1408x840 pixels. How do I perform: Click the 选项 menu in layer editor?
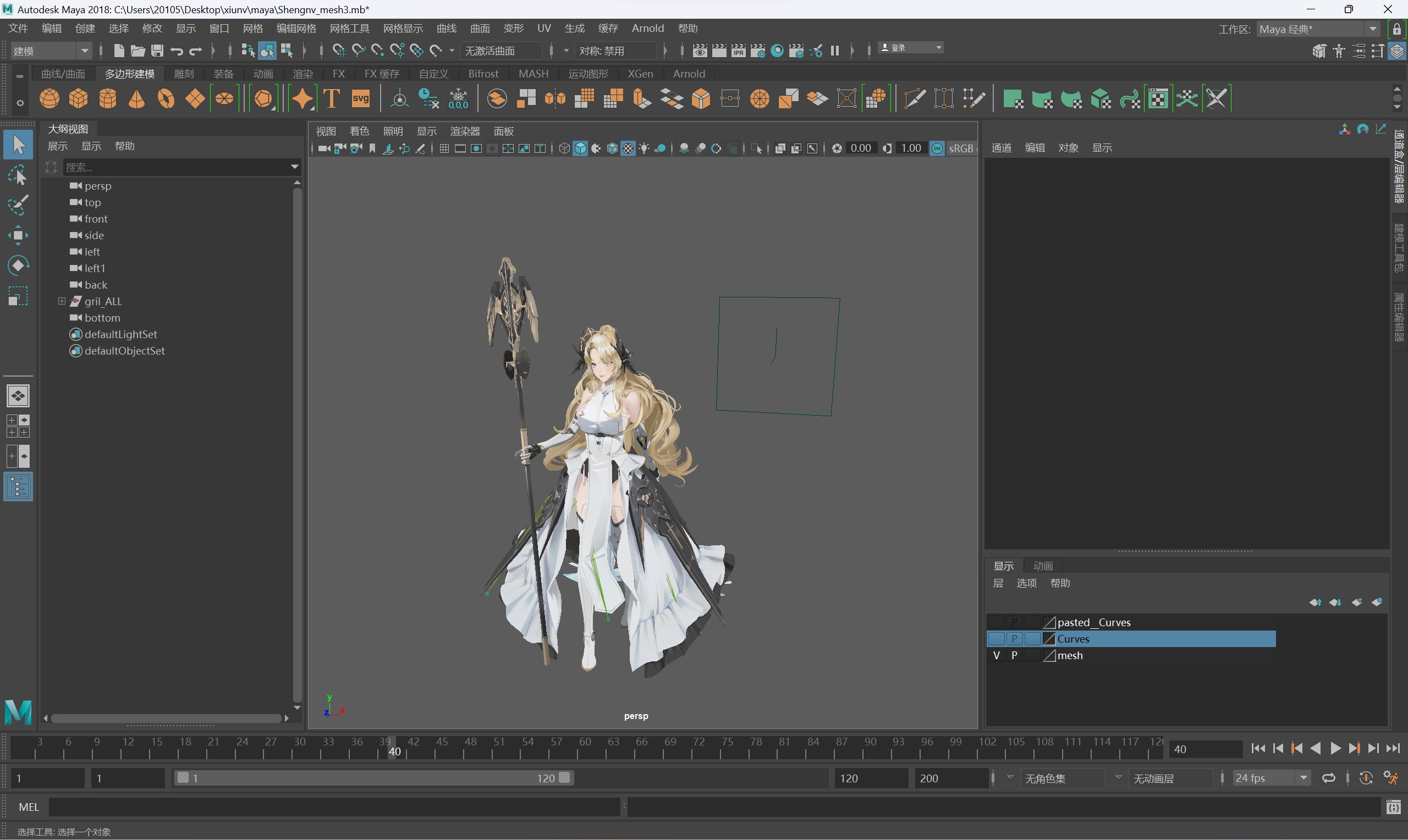(1026, 583)
